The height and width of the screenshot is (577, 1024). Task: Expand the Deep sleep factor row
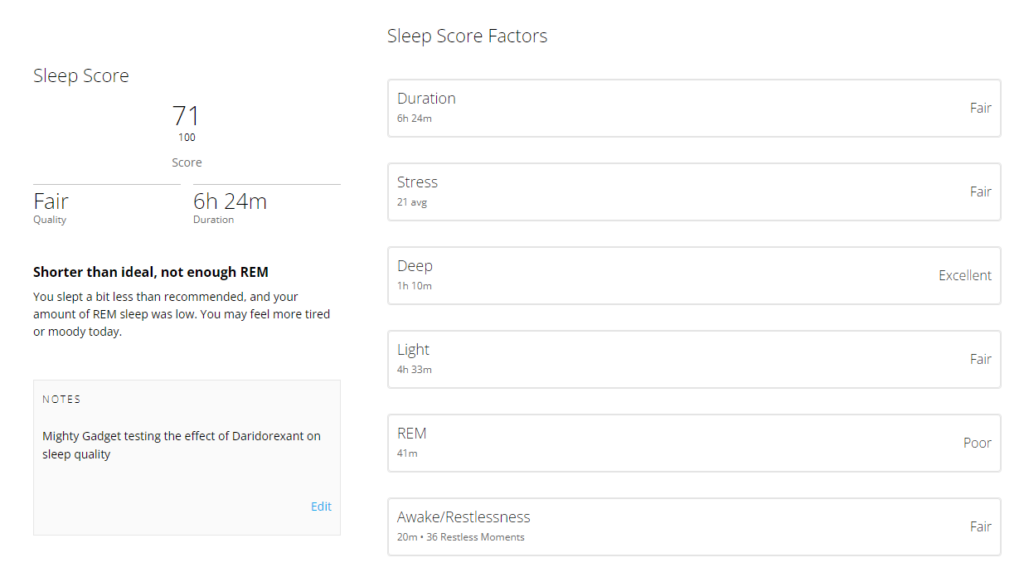[x=693, y=276]
